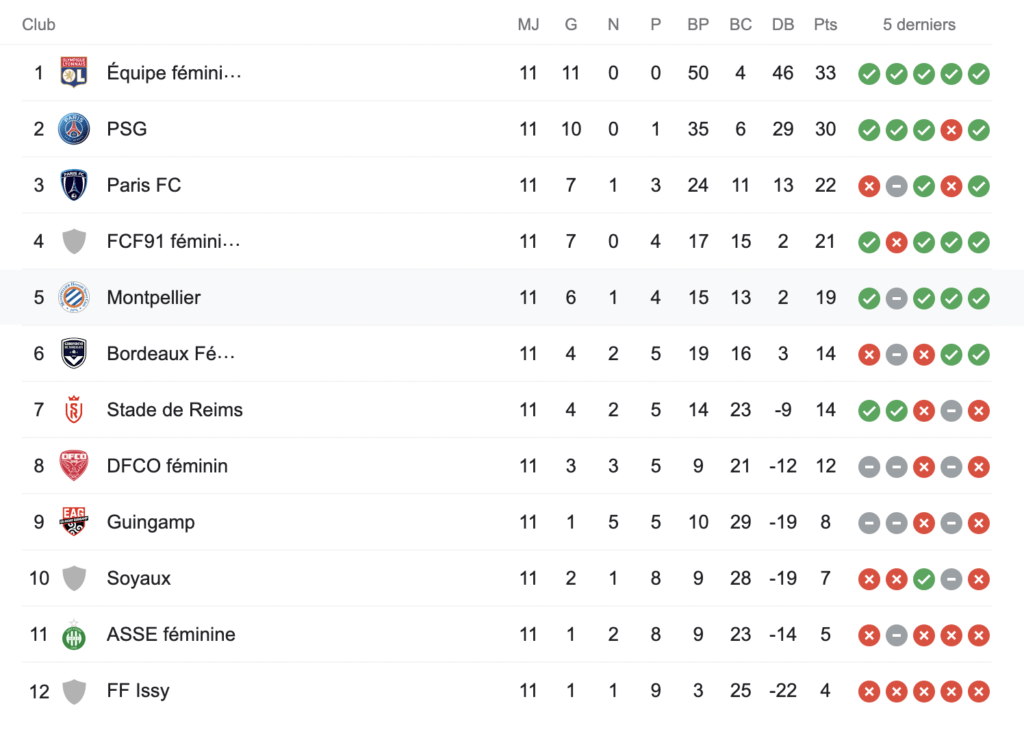Open the Stade de Reims team link

175,410
